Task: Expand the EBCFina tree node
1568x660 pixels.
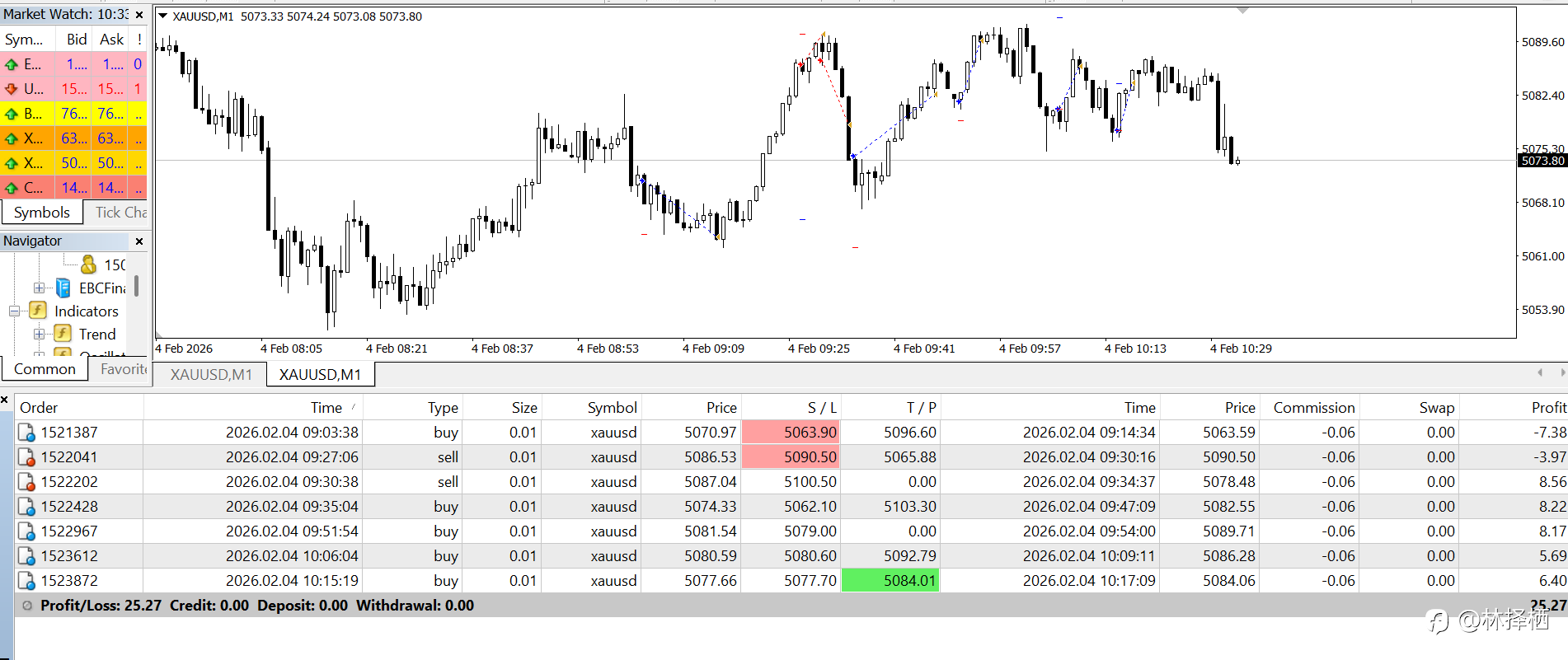Action: click(x=39, y=288)
